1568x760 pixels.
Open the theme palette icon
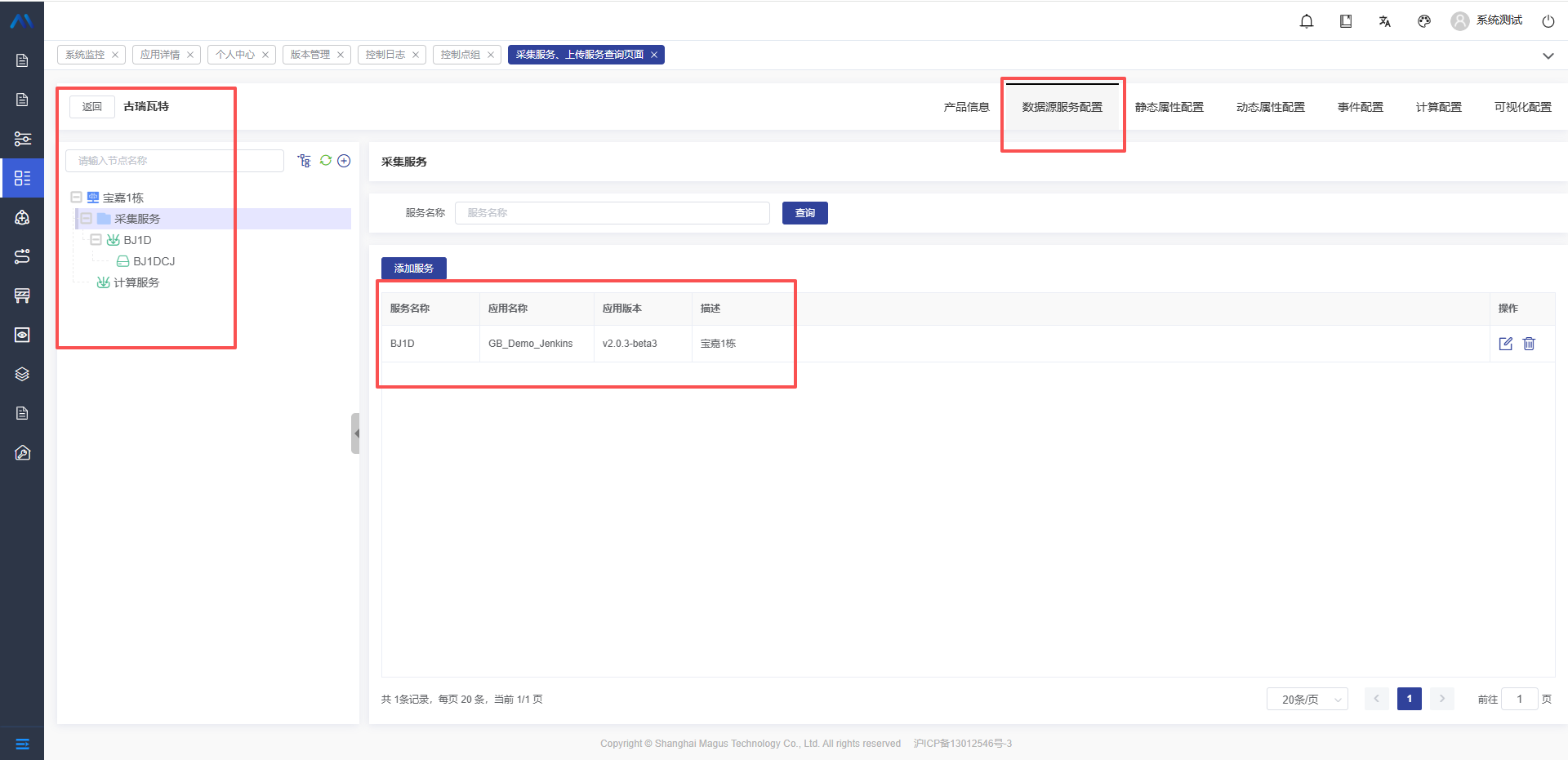(x=1424, y=21)
